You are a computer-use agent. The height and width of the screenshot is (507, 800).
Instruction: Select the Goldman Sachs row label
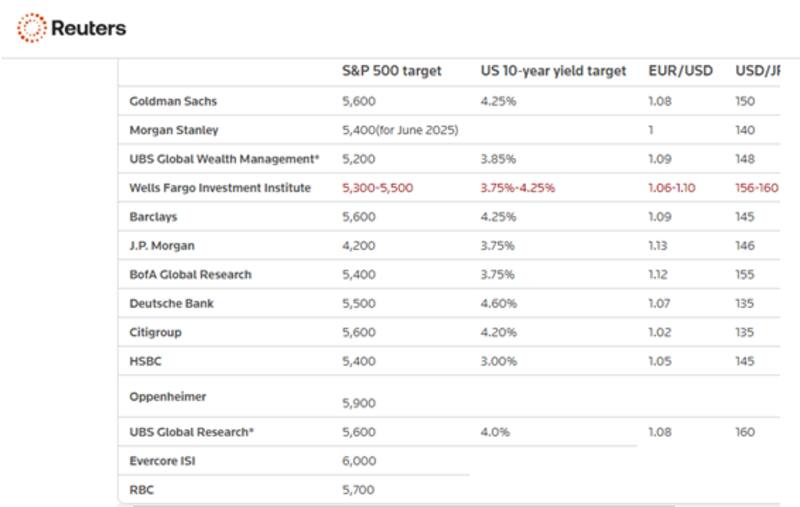pos(173,101)
